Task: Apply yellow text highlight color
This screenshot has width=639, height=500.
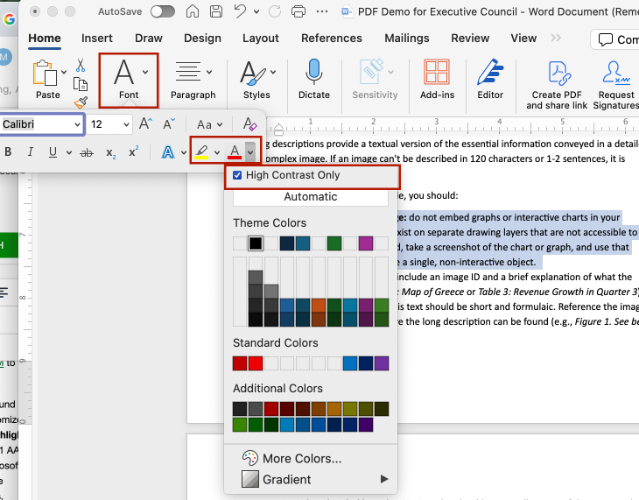Action: (x=201, y=152)
